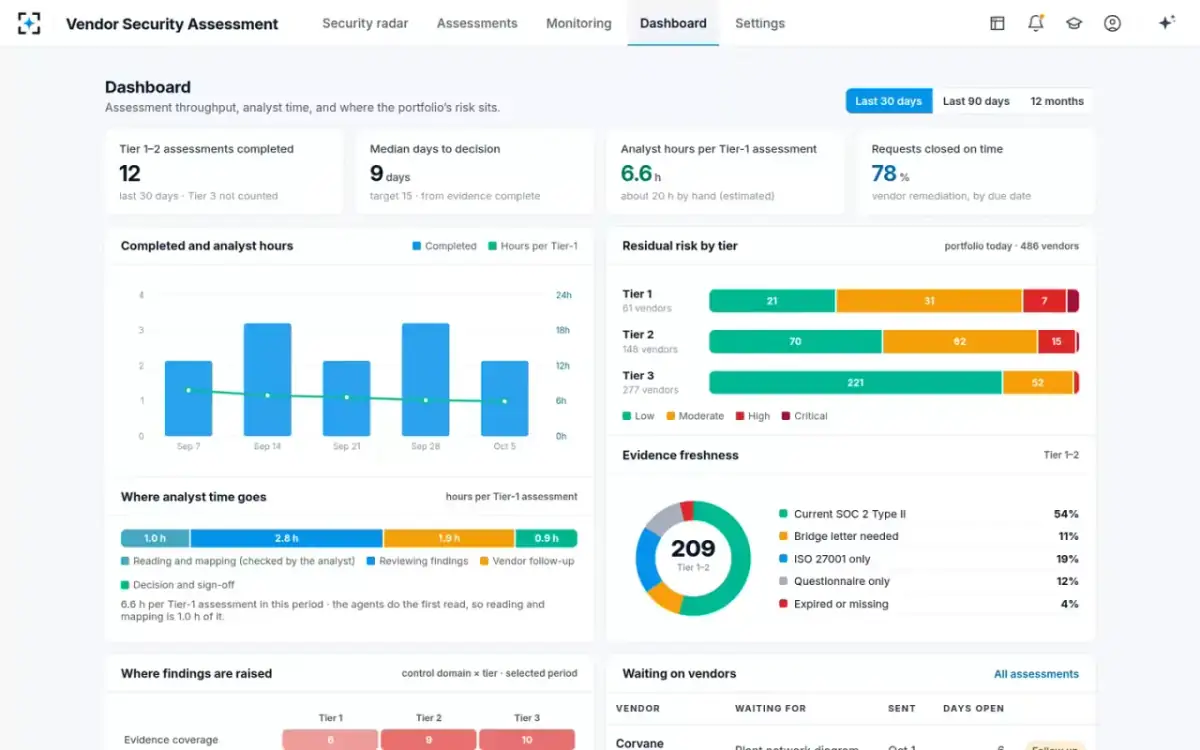This screenshot has height=750, width=1200.
Task: Go to the Security radar tab
Action: 365,23
